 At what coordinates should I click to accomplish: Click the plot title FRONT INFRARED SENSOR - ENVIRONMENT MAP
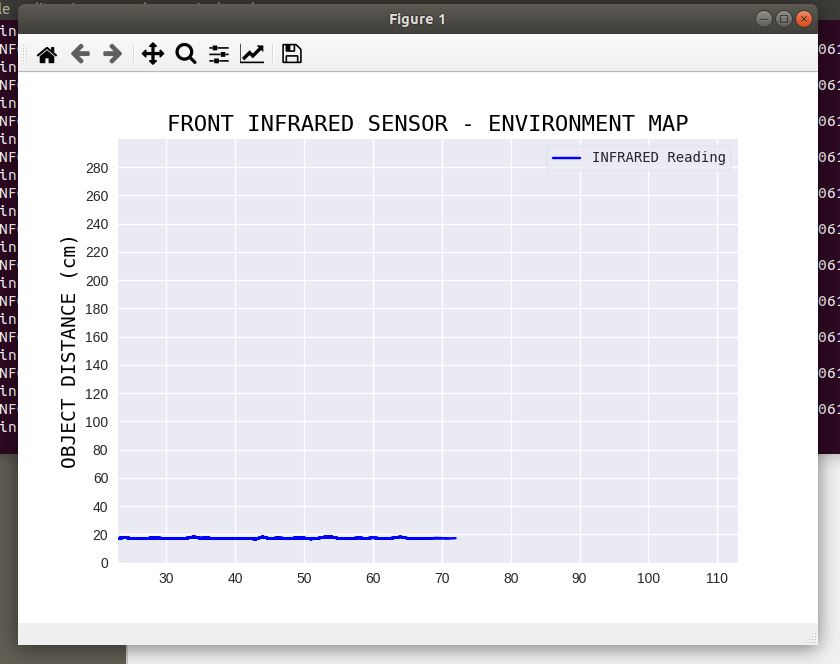[x=428, y=123]
